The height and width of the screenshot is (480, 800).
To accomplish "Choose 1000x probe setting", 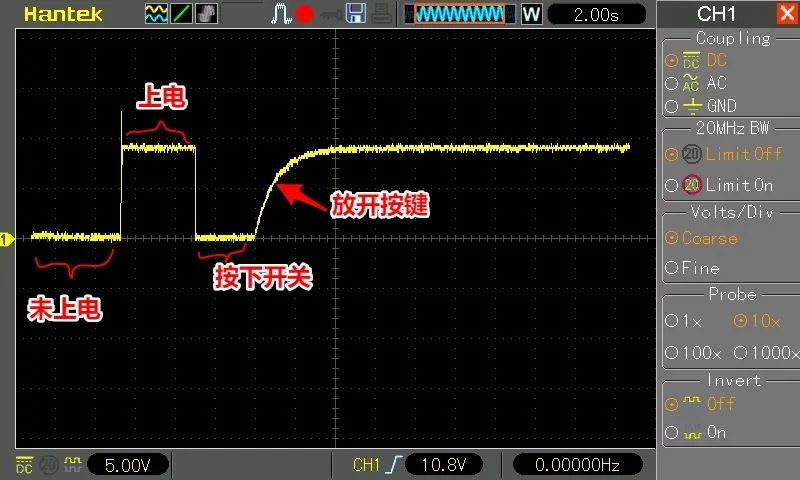I will 741,353.
